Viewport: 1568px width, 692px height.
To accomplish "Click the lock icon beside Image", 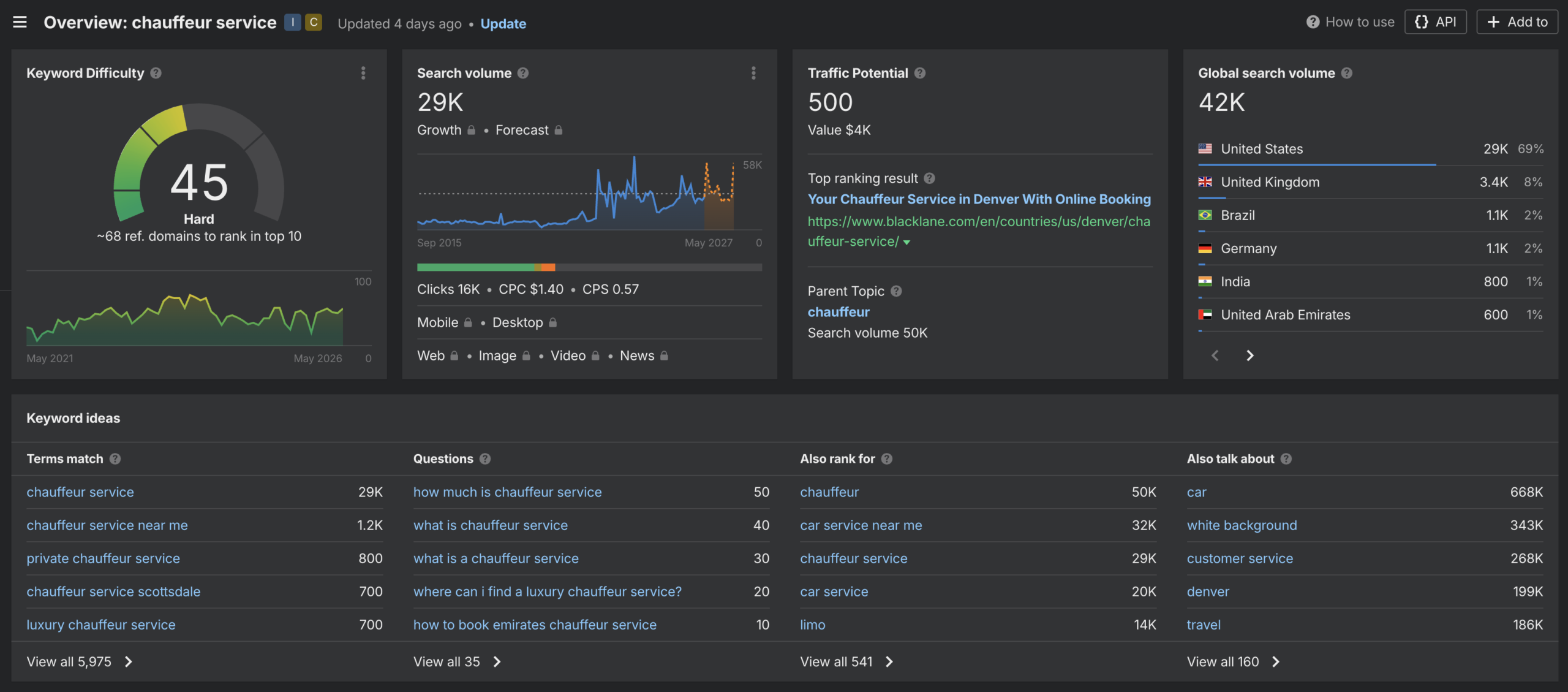I will click(526, 356).
